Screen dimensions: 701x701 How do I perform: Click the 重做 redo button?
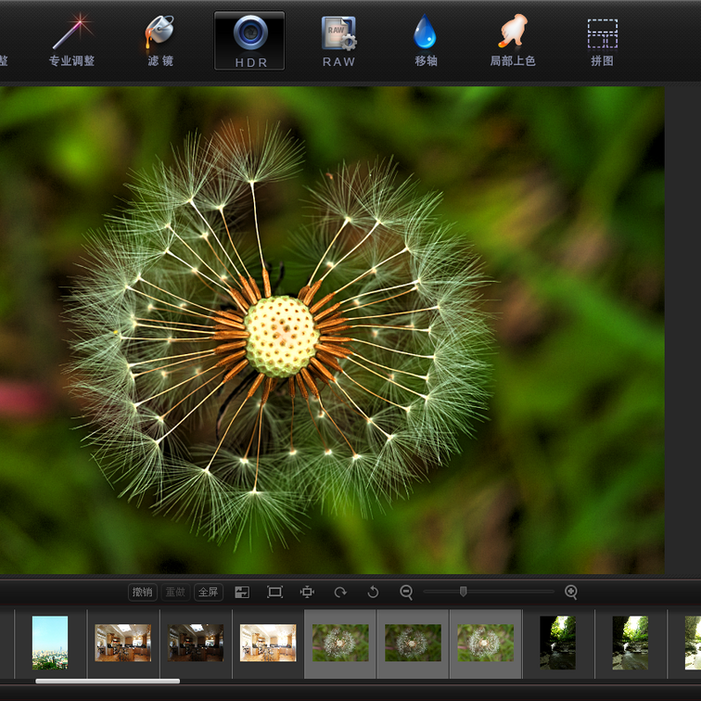(x=175, y=592)
